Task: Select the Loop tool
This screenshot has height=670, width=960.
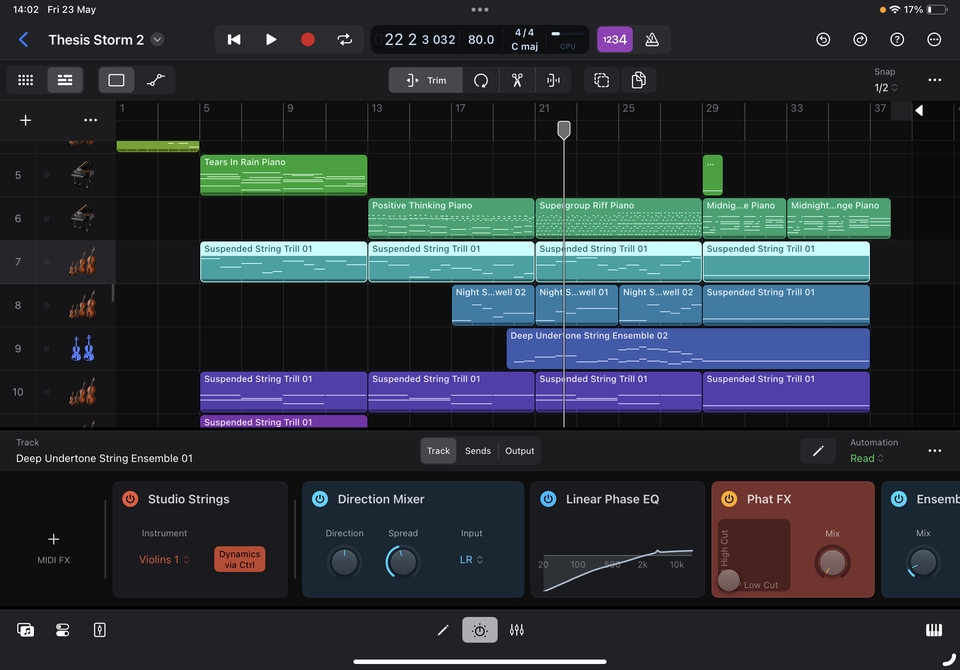Action: point(481,80)
